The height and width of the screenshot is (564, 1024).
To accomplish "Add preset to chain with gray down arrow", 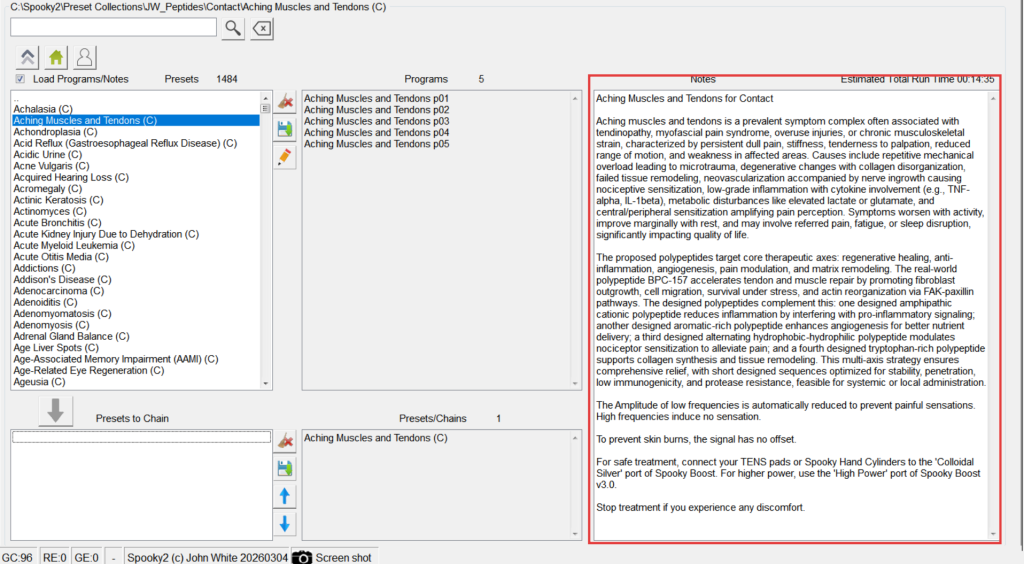I will click(55, 411).
